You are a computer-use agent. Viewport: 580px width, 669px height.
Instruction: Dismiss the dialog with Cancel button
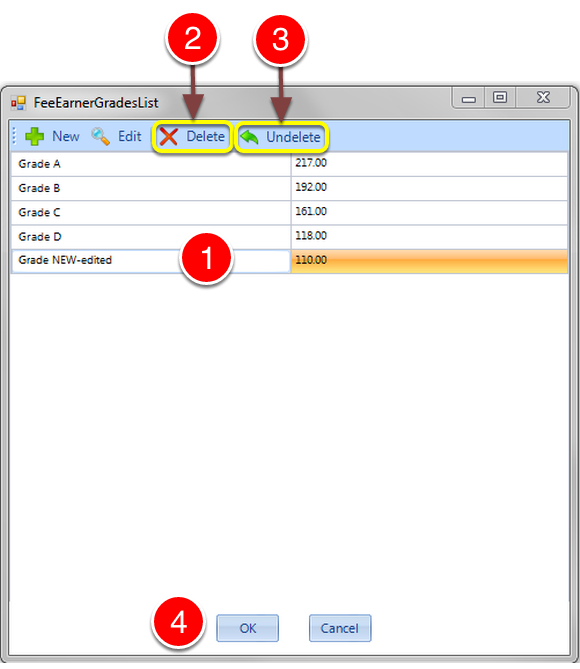coord(340,628)
